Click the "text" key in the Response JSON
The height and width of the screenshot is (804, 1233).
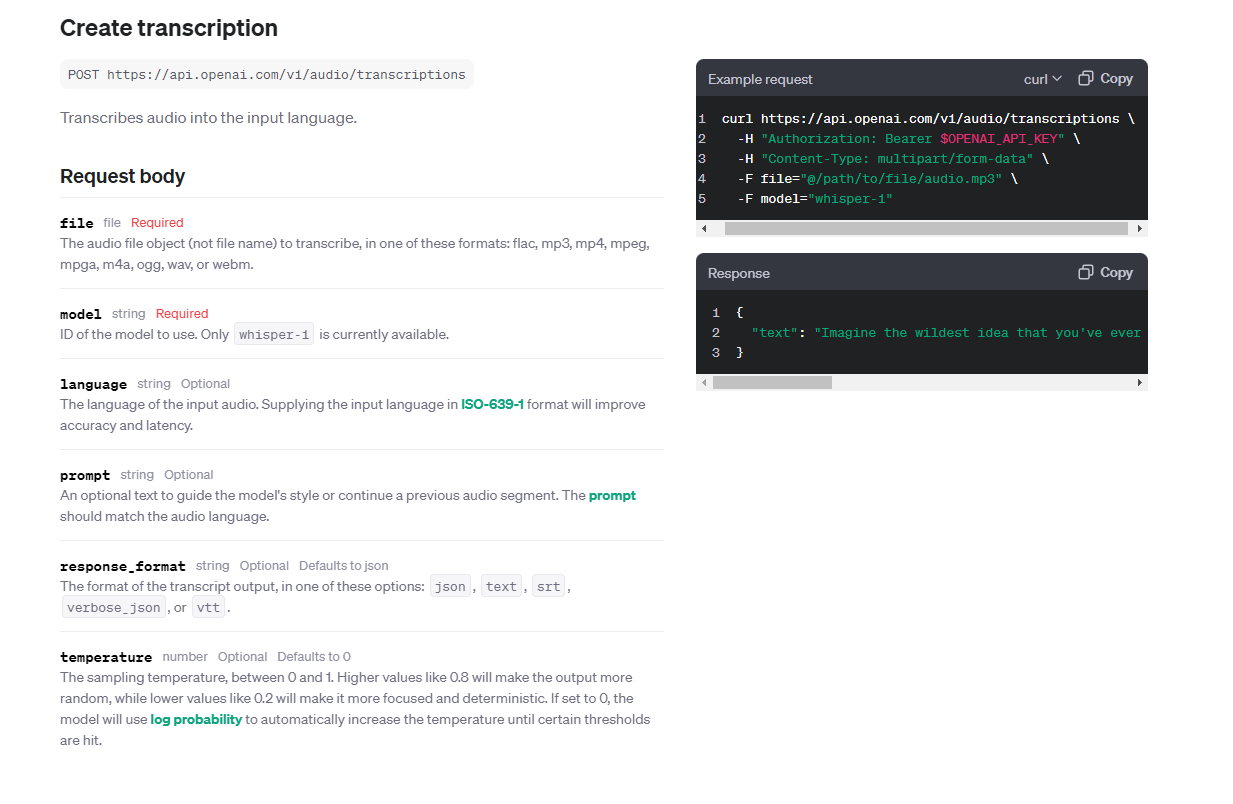pos(775,333)
